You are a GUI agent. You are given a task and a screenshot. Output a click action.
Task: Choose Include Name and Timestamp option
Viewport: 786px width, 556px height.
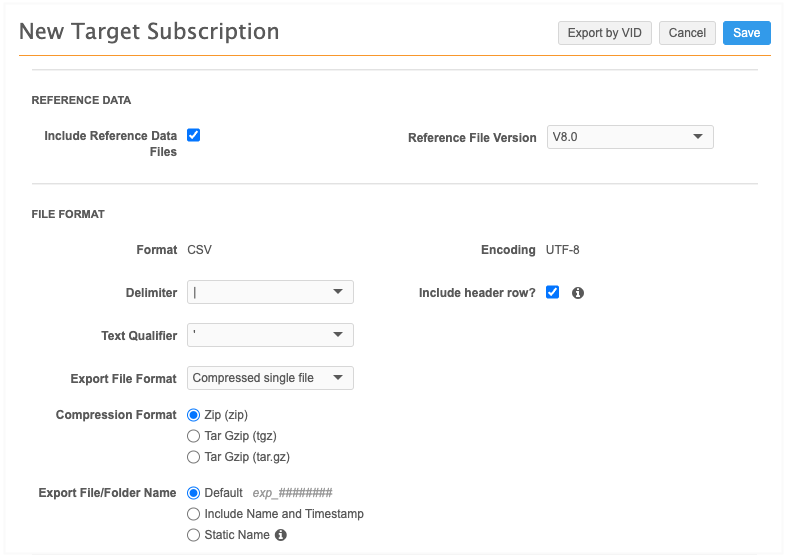pos(194,514)
